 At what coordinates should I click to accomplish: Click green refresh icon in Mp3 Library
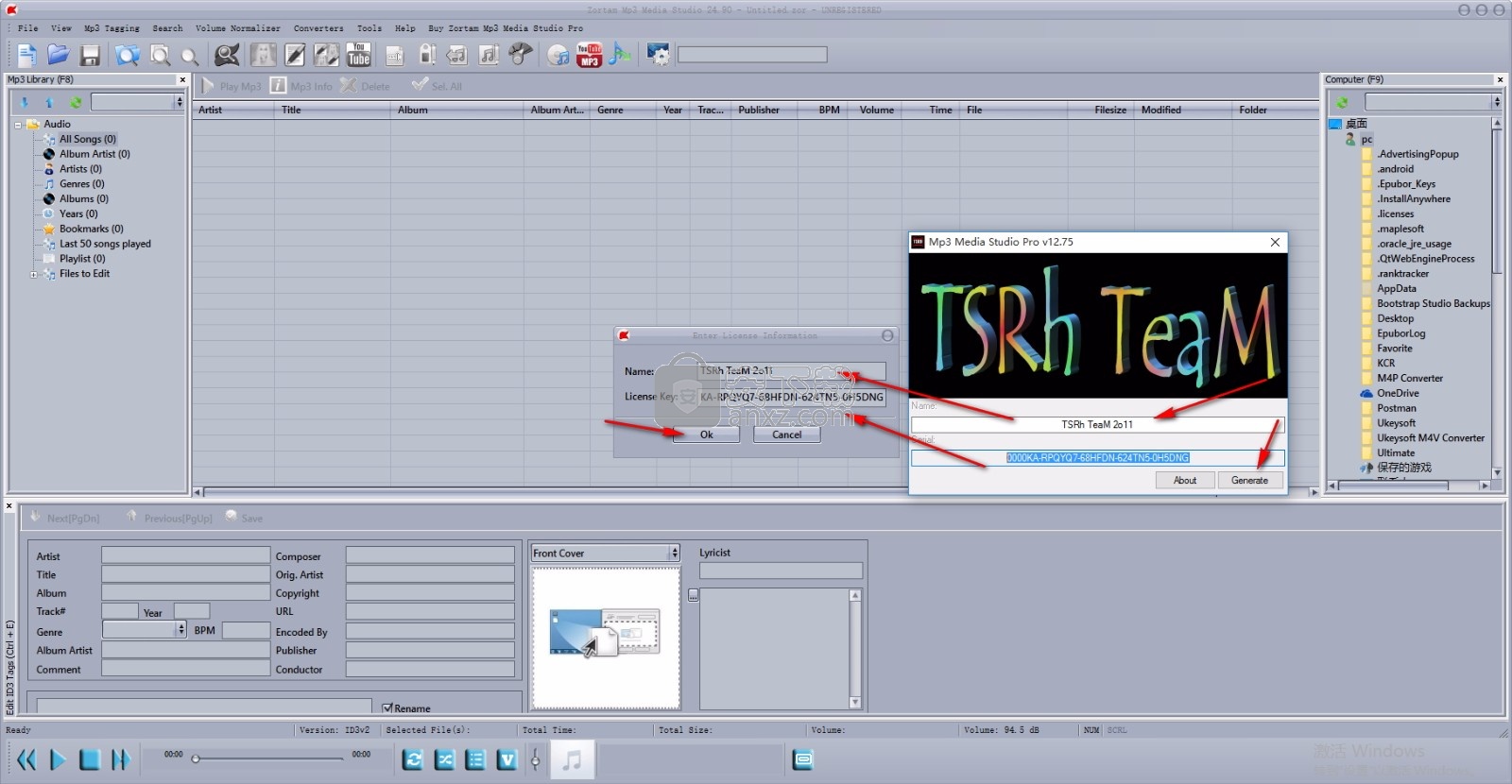[76, 102]
